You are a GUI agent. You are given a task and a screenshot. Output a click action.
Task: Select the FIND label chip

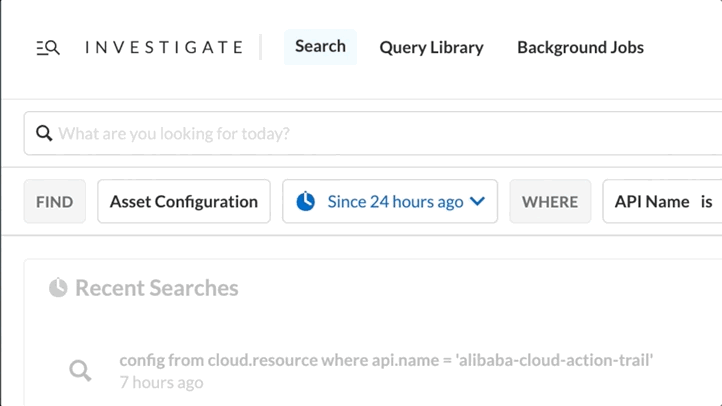tap(55, 202)
